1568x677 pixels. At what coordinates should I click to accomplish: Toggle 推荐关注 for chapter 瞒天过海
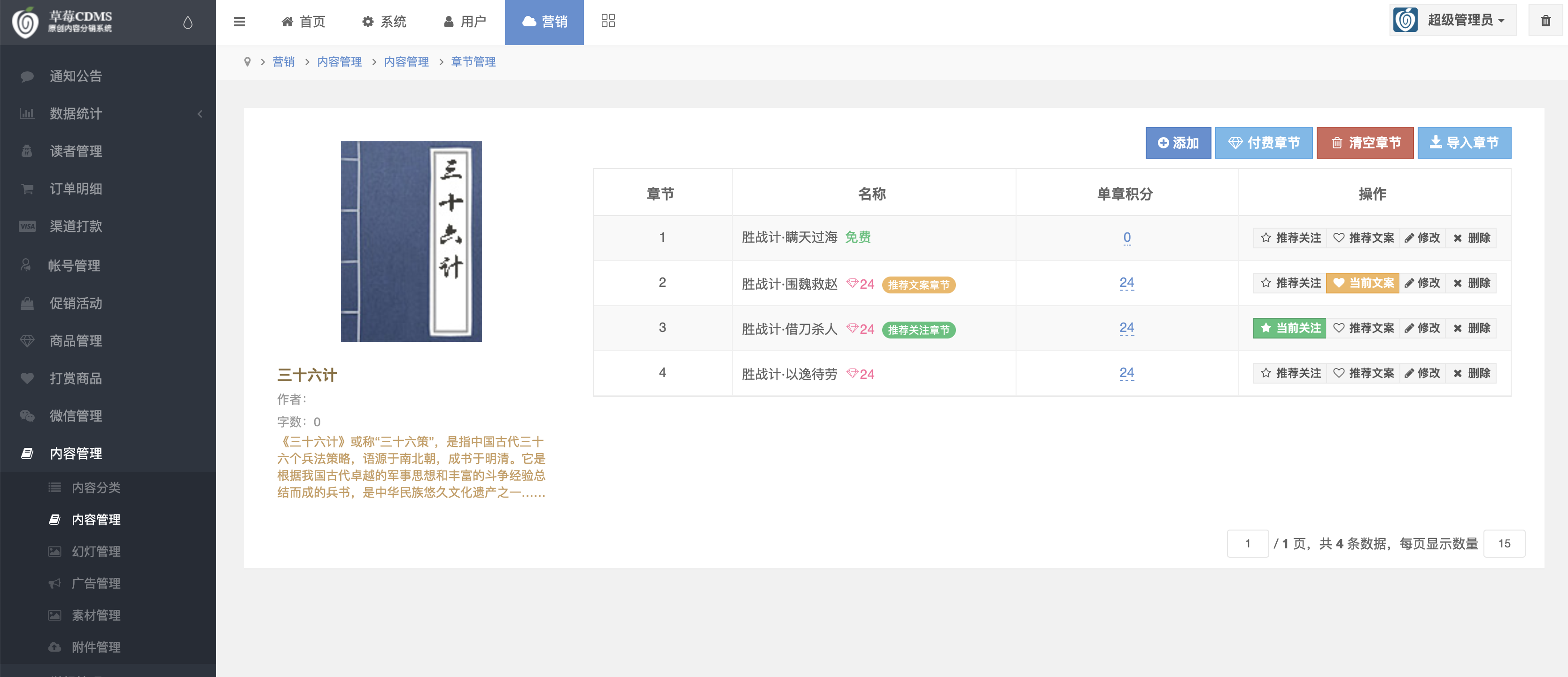pos(1290,238)
